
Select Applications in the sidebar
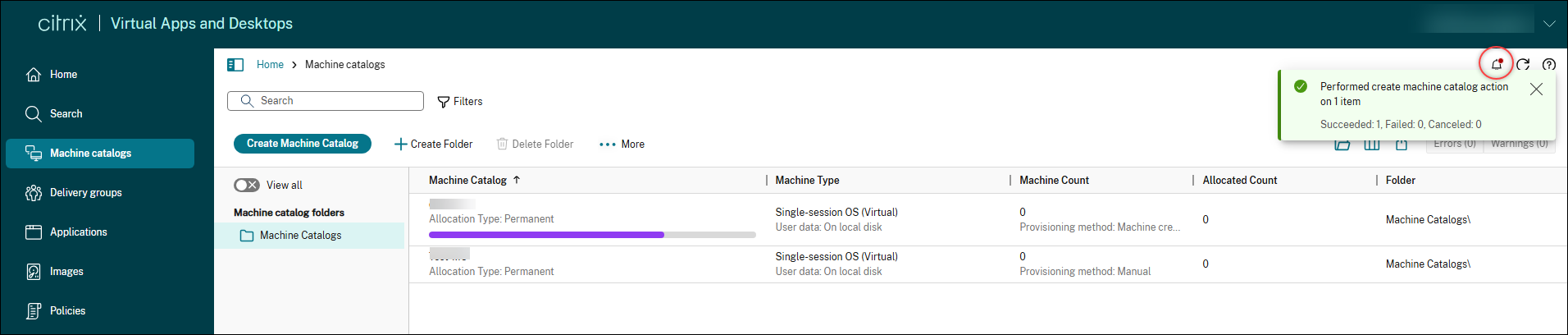tap(78, 232)
